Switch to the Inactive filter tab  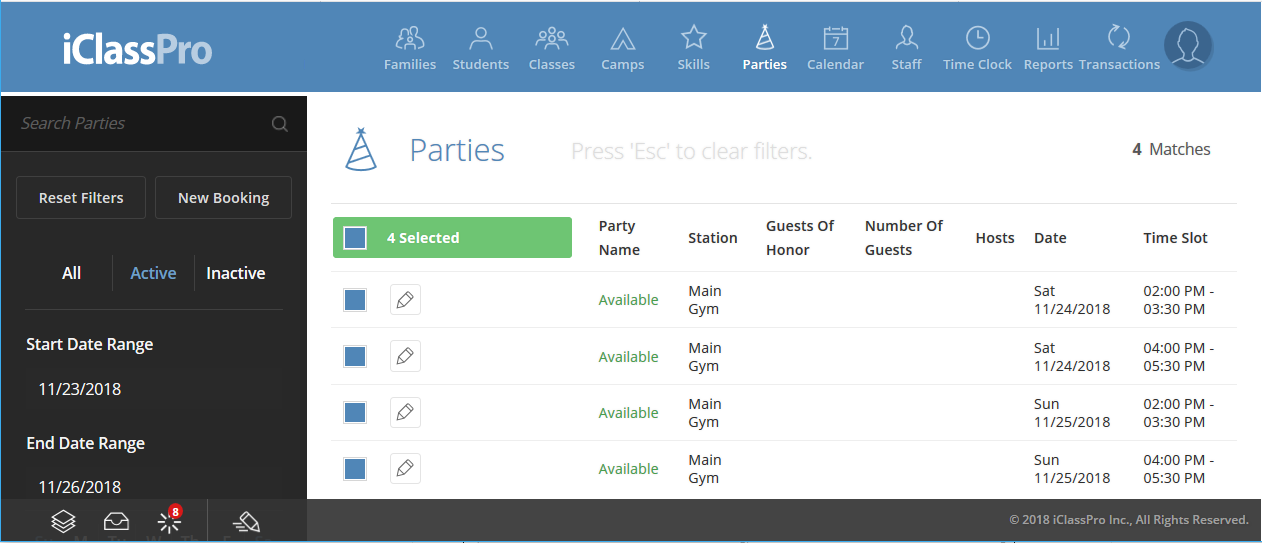(236, 273)
